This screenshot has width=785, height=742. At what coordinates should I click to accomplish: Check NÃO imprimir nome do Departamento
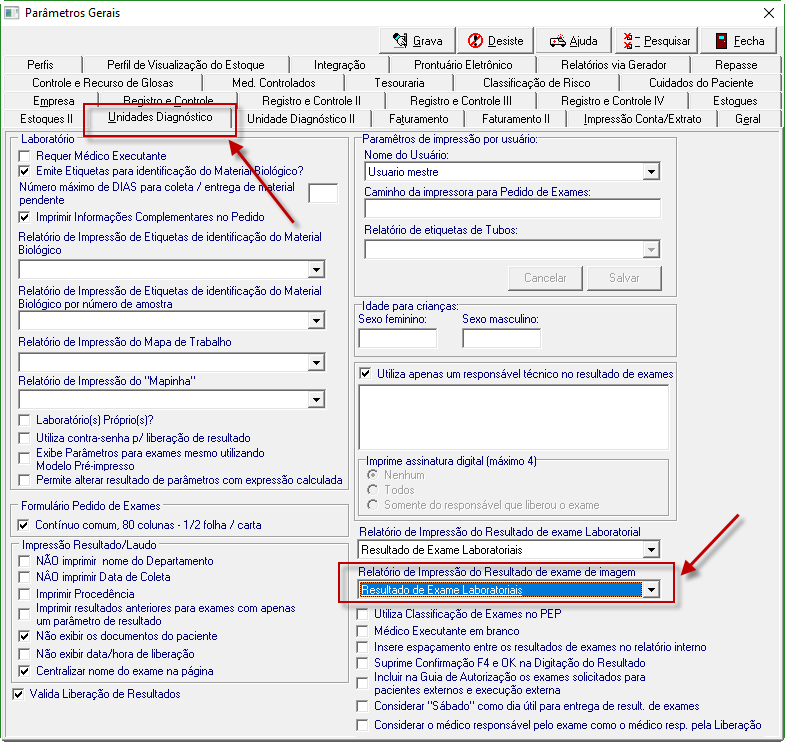tap(24, 561)
